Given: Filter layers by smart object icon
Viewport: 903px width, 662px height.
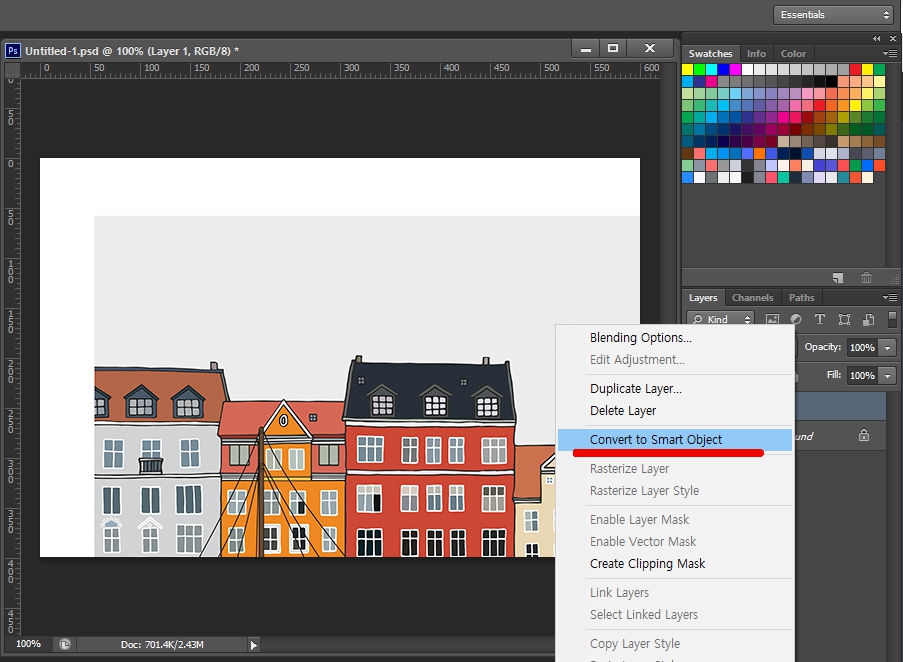Looking at the screenshot, I should pyautogui.click(x=868, y=319).
